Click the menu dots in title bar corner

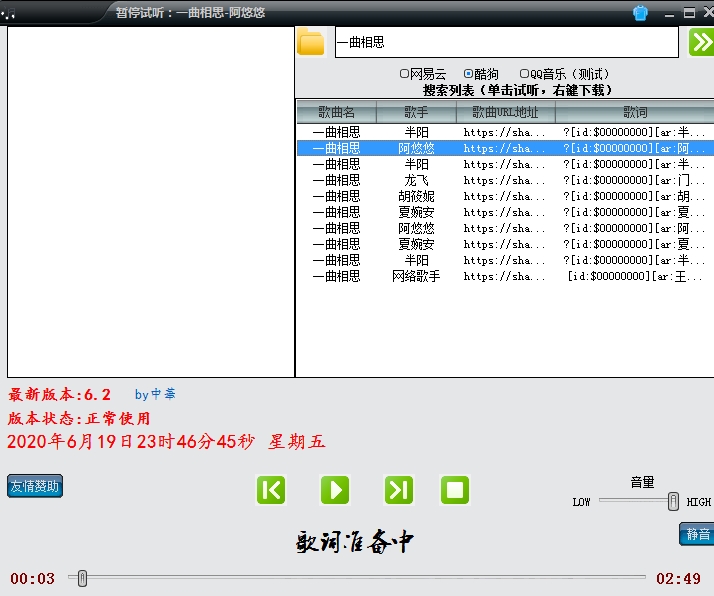pyautogui.click(x=8, y=13)
